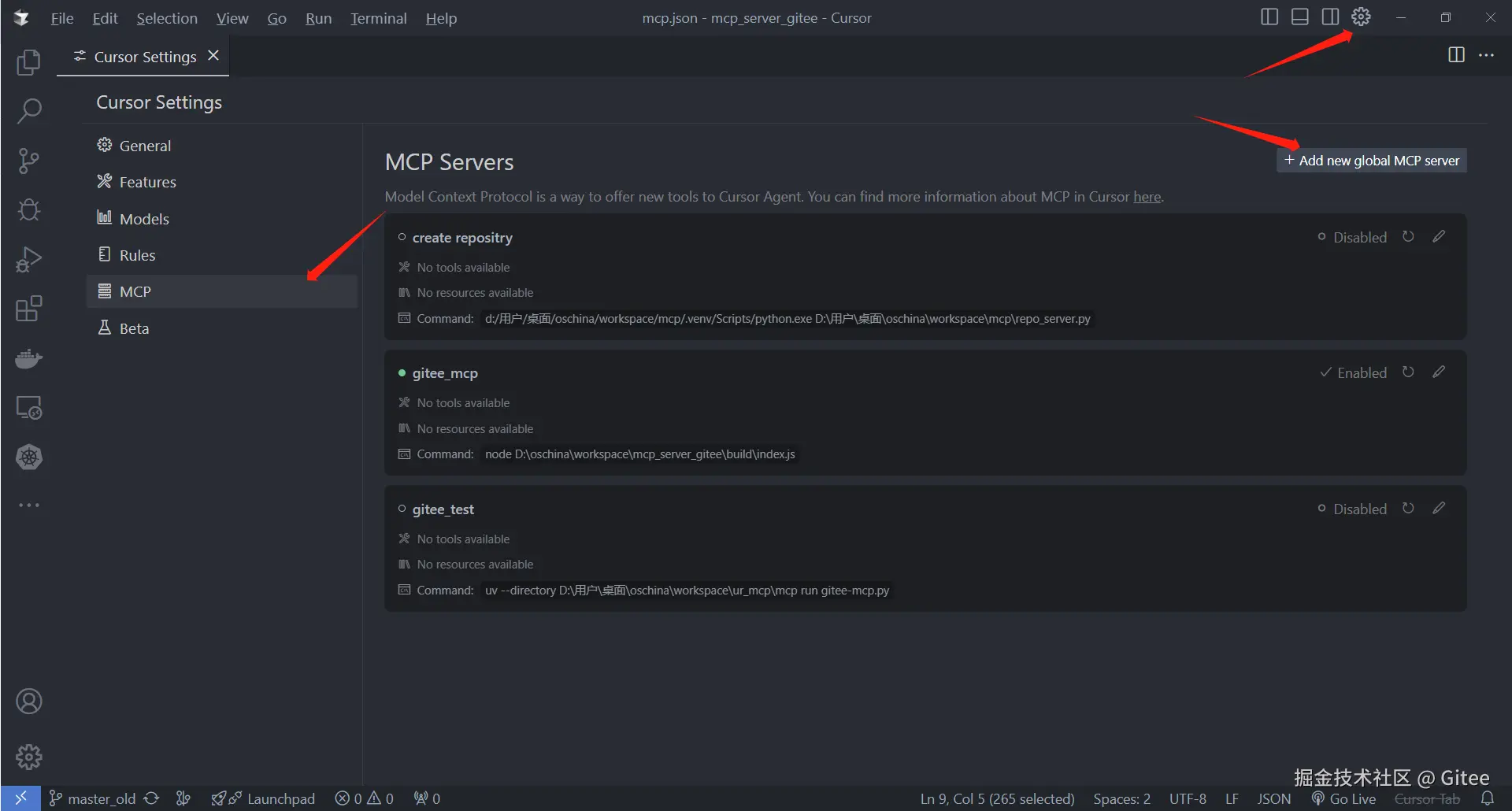Open the Go menu
Viewport: 1512px width, 811px height.
click(276, 18)
